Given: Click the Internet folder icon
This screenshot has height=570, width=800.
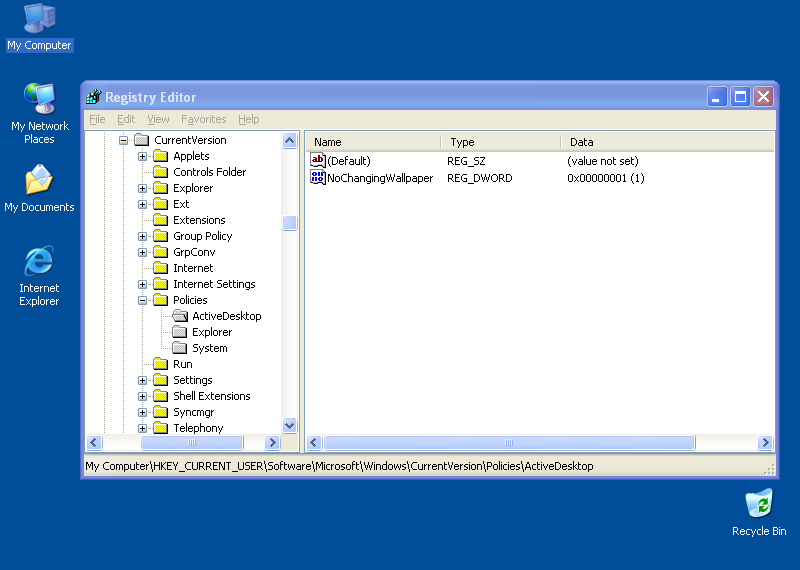Looking at the screenshot, I should tap(160, 268).
